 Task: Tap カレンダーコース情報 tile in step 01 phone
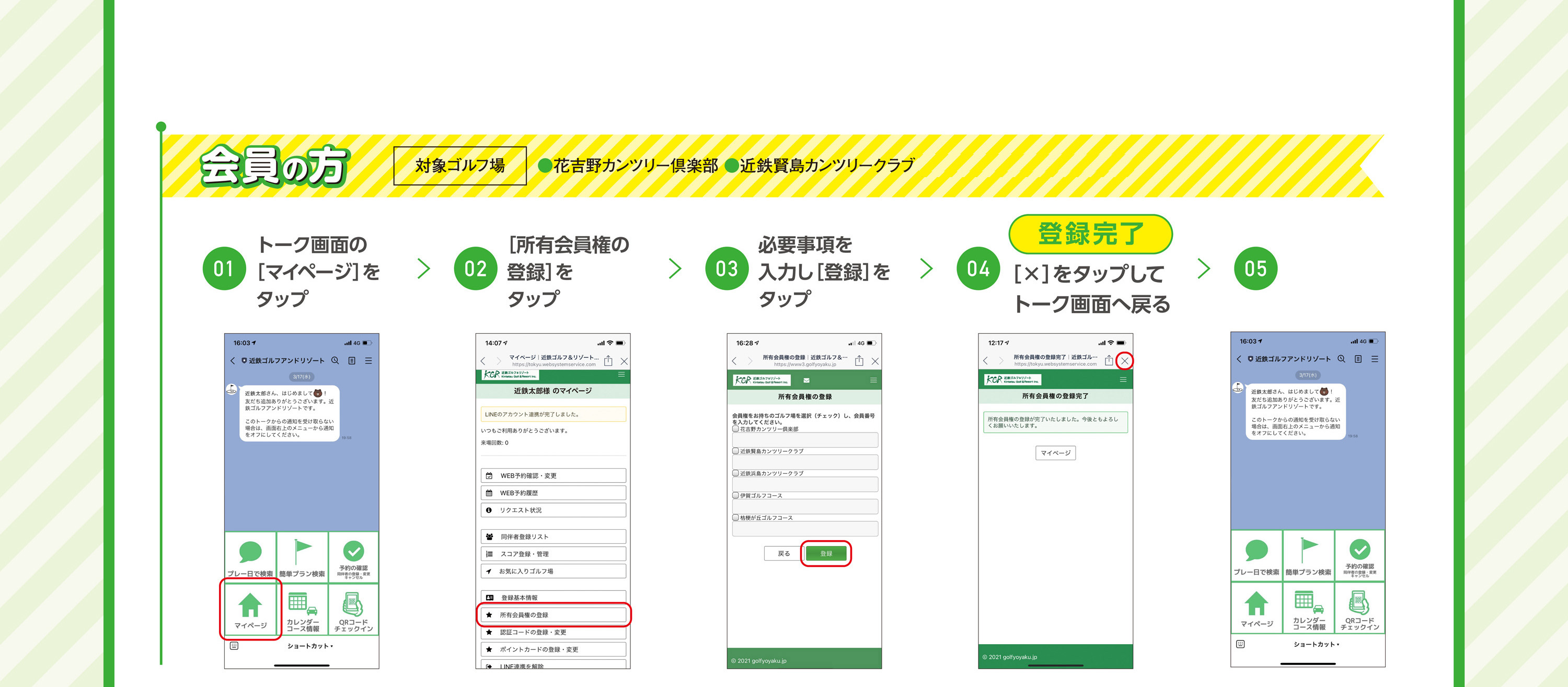click(303, 610)
